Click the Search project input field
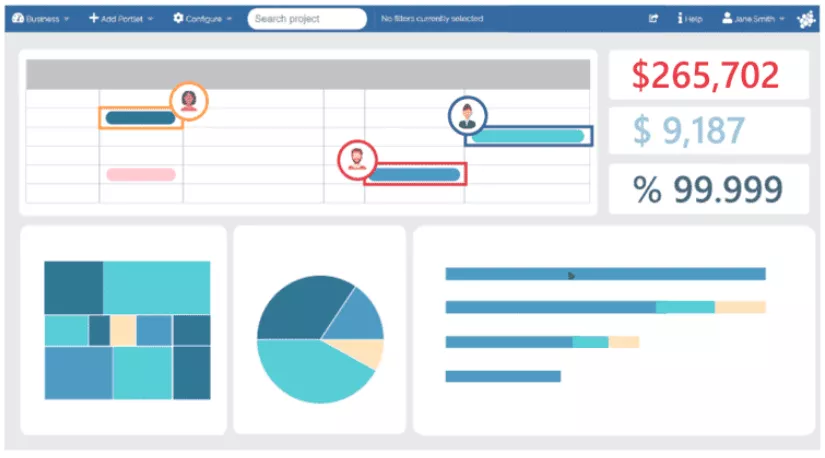 (307, 18)
